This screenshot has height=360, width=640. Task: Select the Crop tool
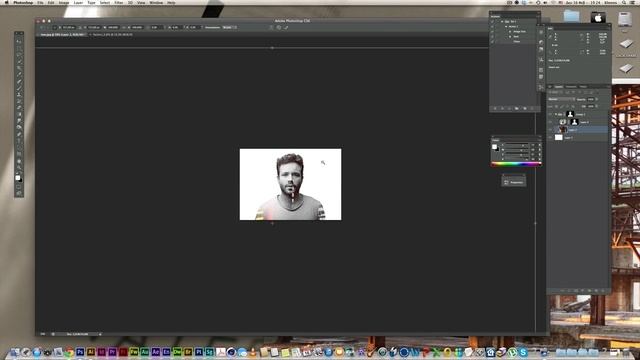click(19, 68)
